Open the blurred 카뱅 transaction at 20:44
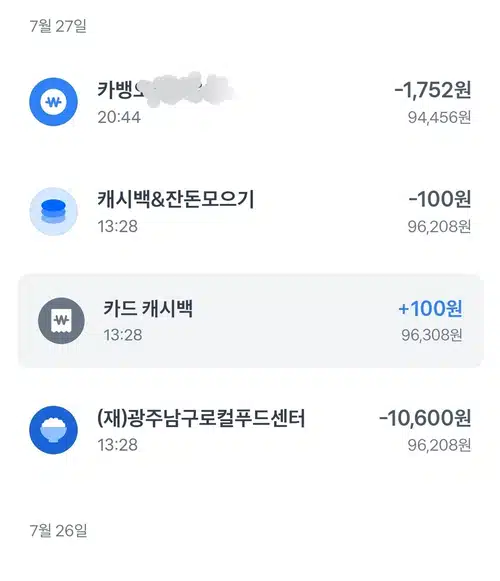The height and width of the screenshot is (581, 500). coord(250,102)
